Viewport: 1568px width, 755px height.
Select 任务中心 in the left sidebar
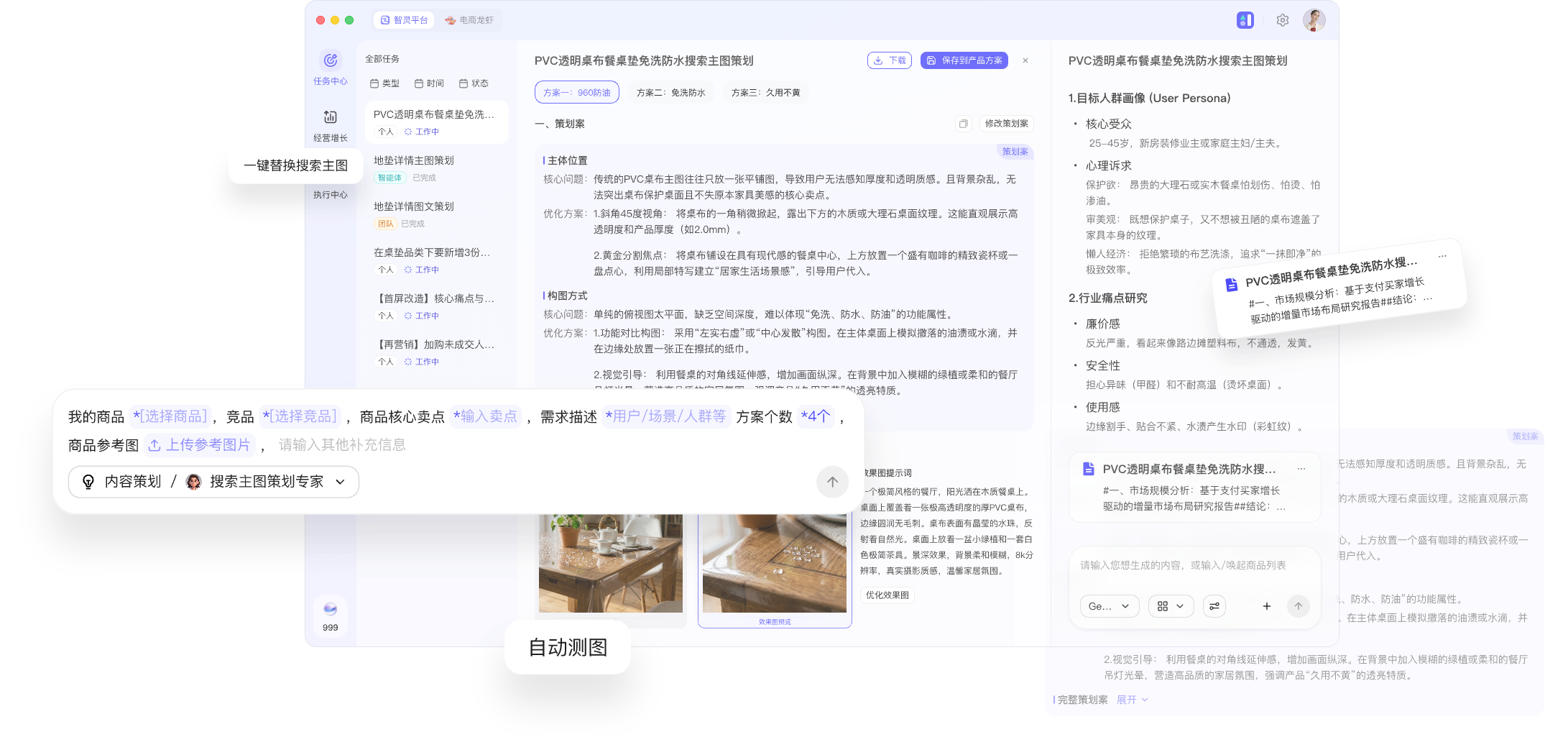coord(330,68)
